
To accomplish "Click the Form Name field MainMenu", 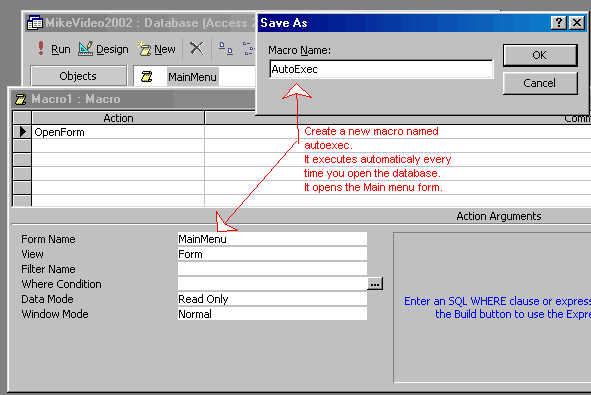I will click(x=272, y=239).
